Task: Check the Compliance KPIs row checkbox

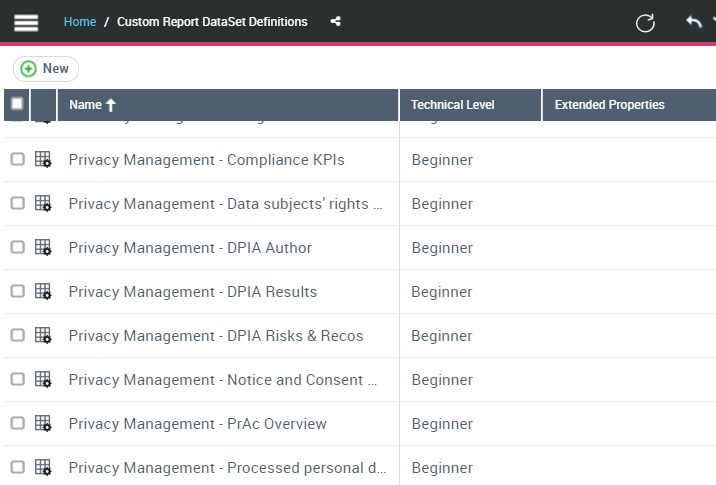Action: (17, 160)
